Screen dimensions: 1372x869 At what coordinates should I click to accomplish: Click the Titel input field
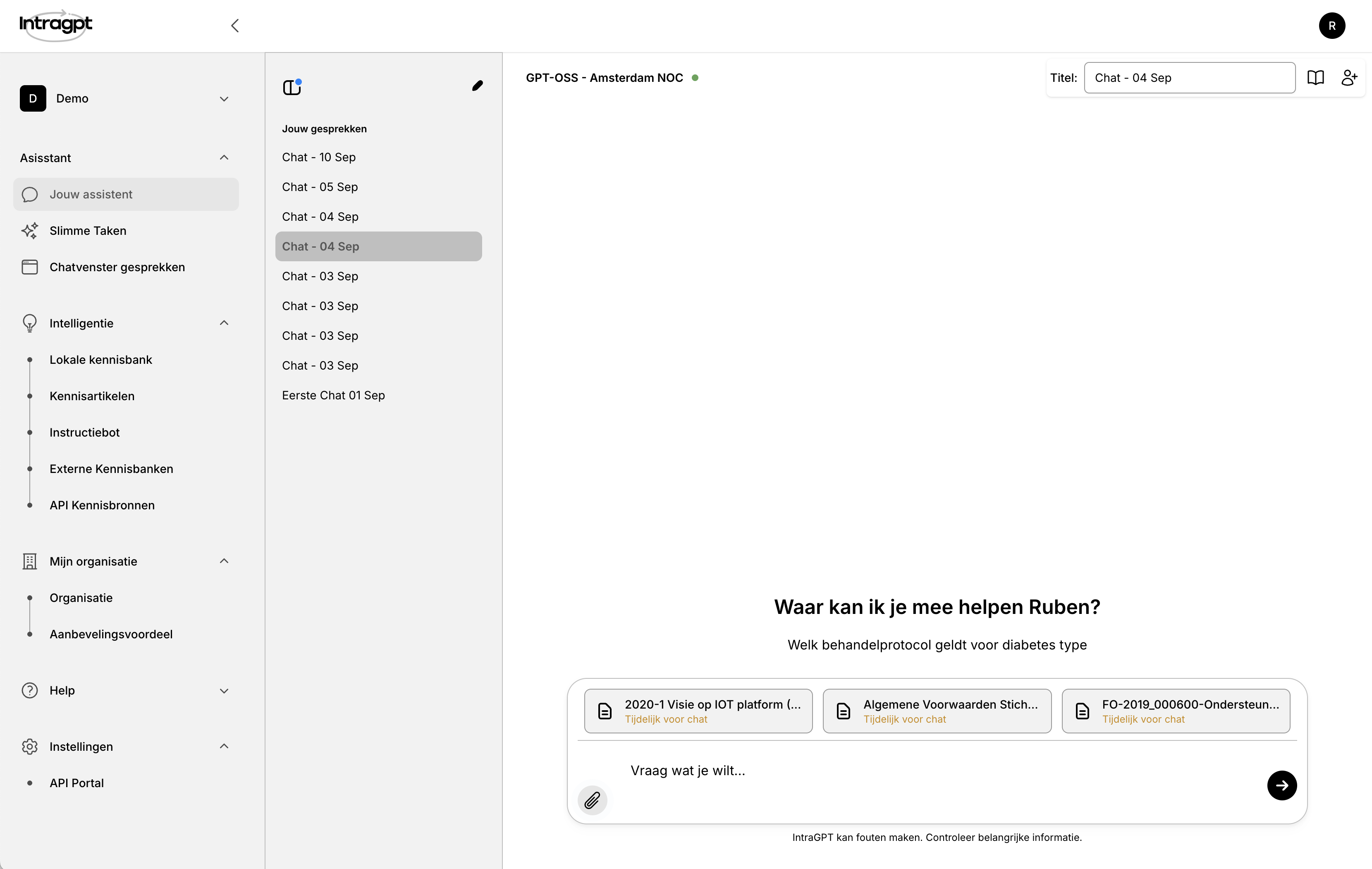tap(1189, 78)
